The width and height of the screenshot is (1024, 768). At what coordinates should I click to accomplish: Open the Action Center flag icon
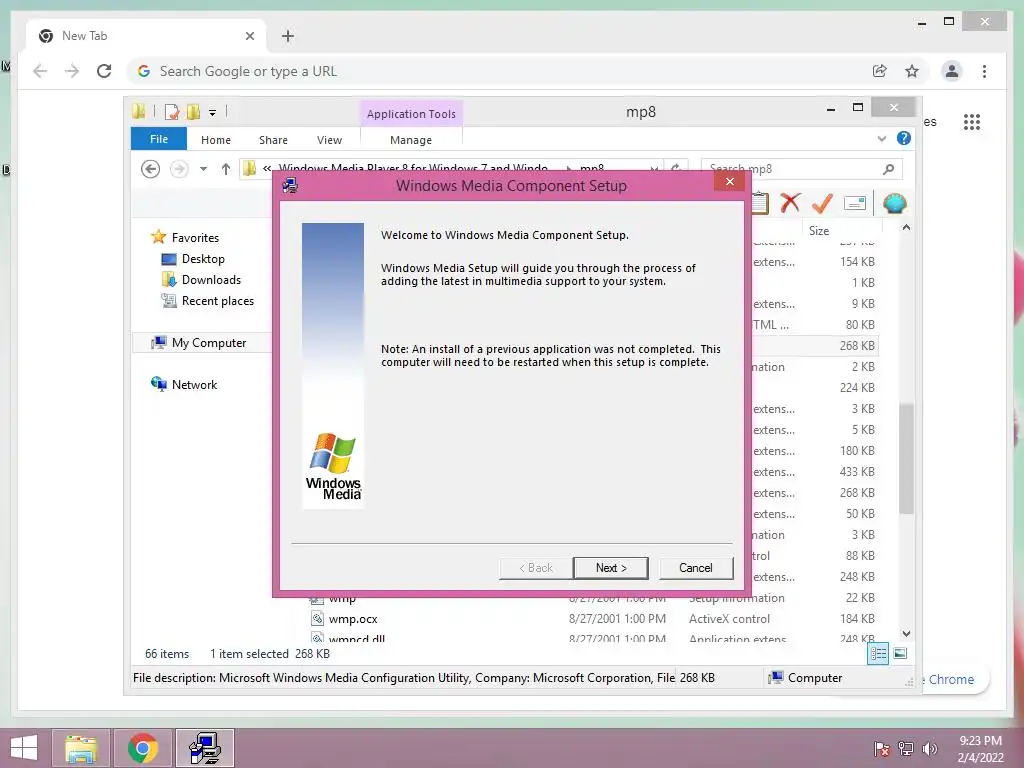point(882,749)
